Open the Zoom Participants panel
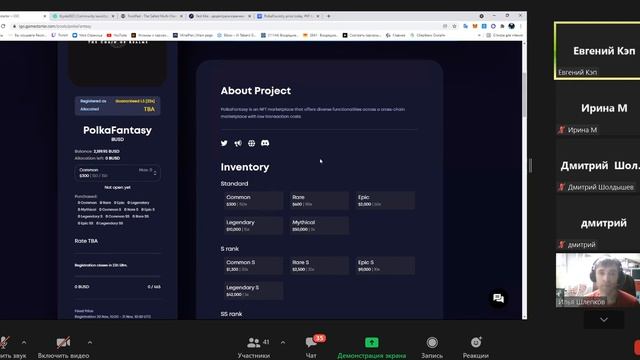640x360 pixels. pos(253,347)
